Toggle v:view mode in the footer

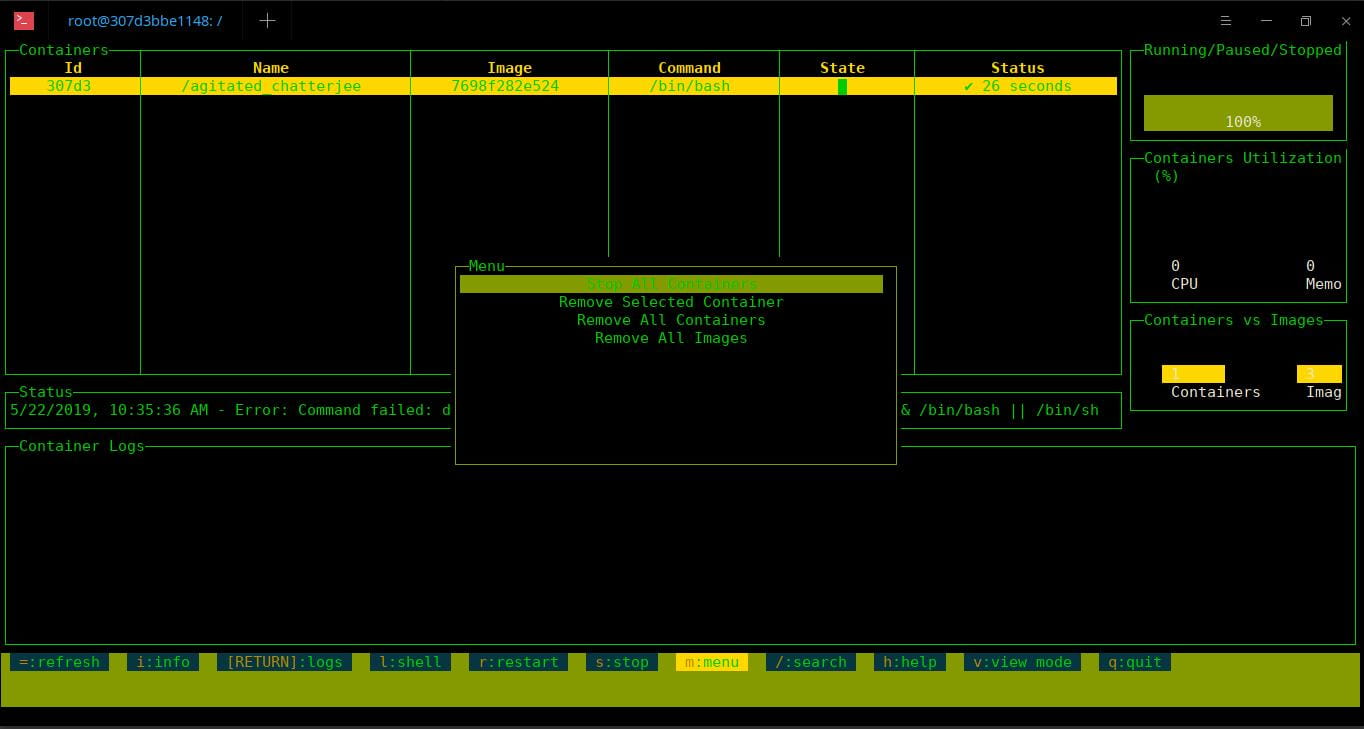click(1022, 662)
